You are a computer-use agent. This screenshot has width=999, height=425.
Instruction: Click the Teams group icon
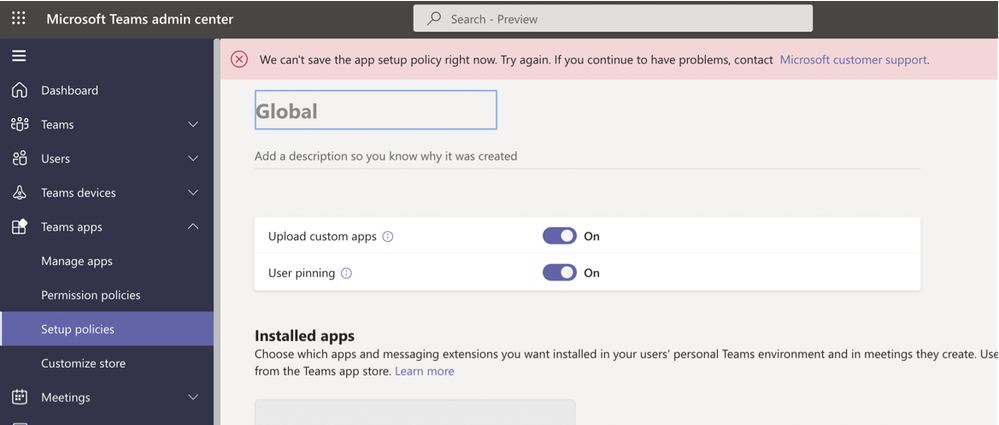tap(19, 124)
